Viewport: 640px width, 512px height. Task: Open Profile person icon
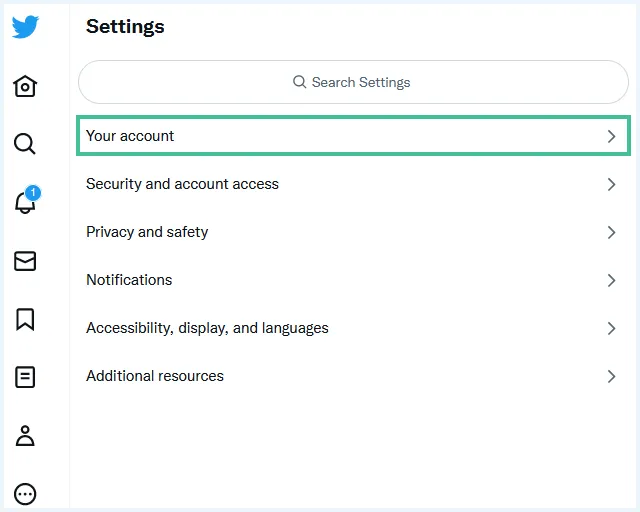25,436
